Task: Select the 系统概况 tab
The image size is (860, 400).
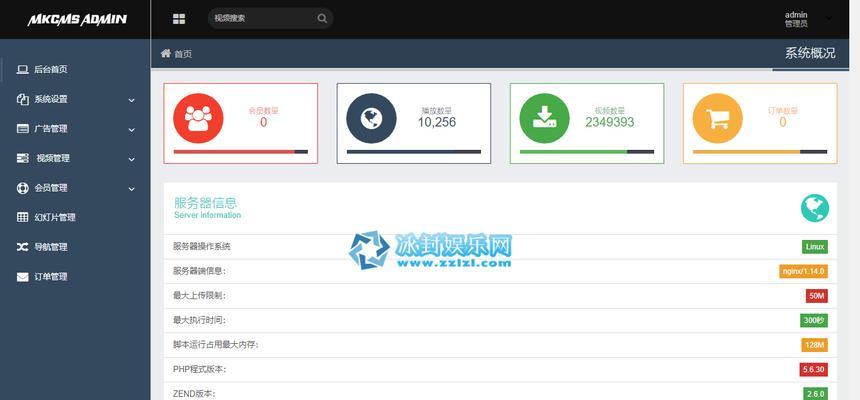Action: click(810, 53)
